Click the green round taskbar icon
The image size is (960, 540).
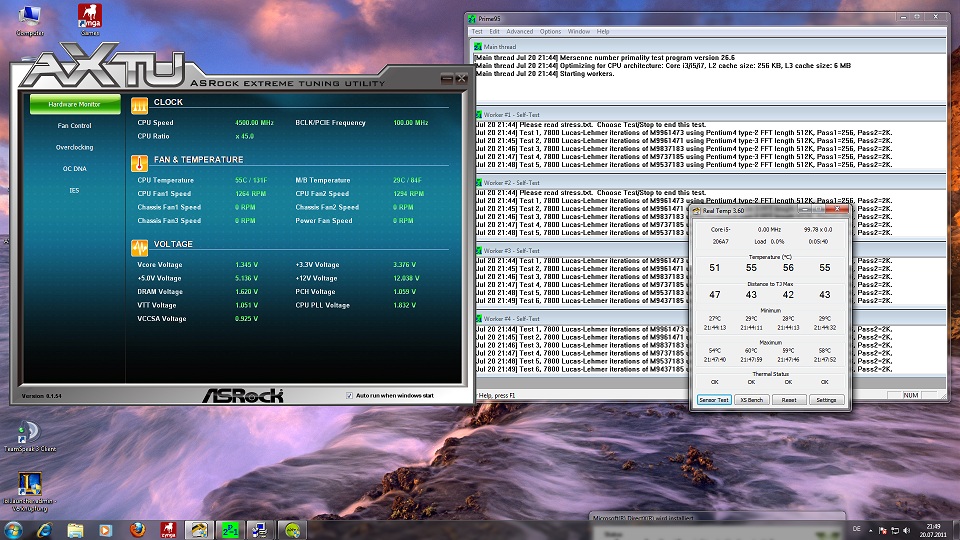click(292, 530)
